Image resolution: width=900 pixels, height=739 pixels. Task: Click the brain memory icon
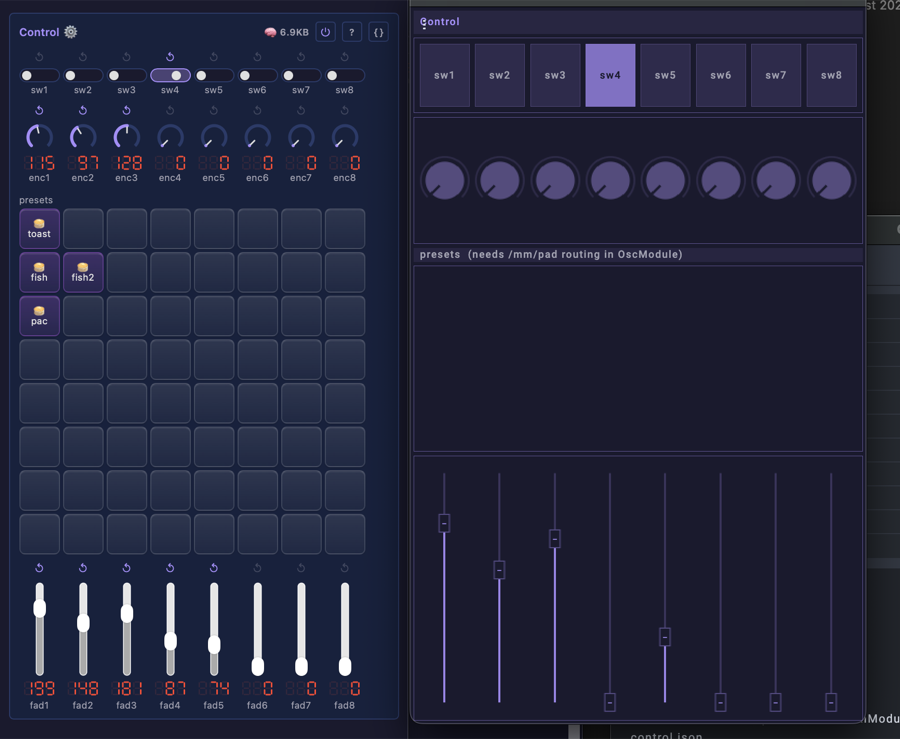[270, 32]
